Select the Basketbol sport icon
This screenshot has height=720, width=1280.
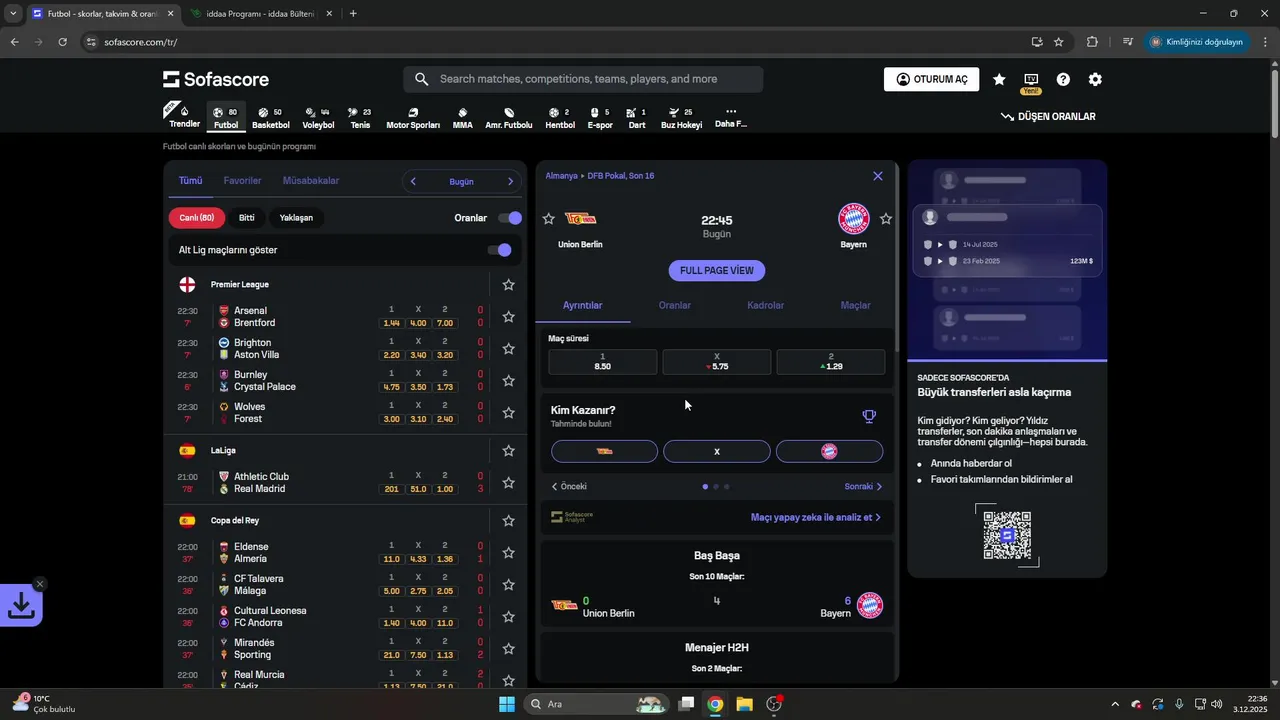(x=270, y=118)
